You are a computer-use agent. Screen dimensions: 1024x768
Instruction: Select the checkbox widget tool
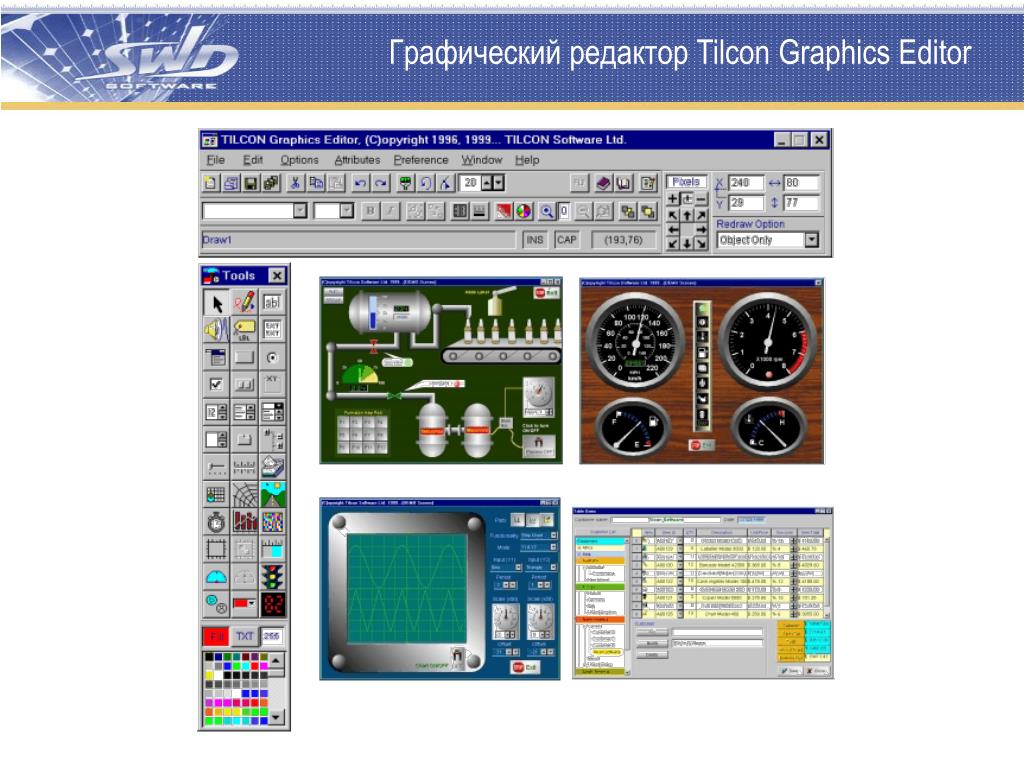coord(217,385)
